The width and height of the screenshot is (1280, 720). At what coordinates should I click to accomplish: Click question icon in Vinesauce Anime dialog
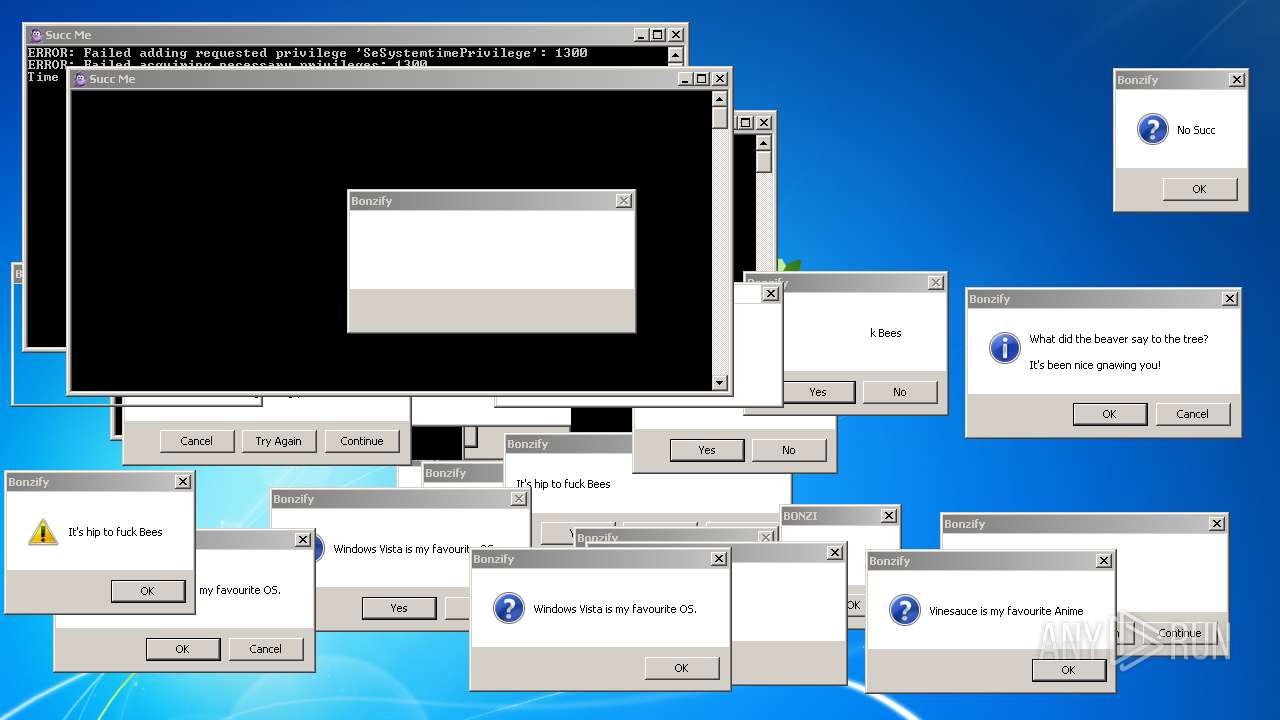click(x=905, y=611)
